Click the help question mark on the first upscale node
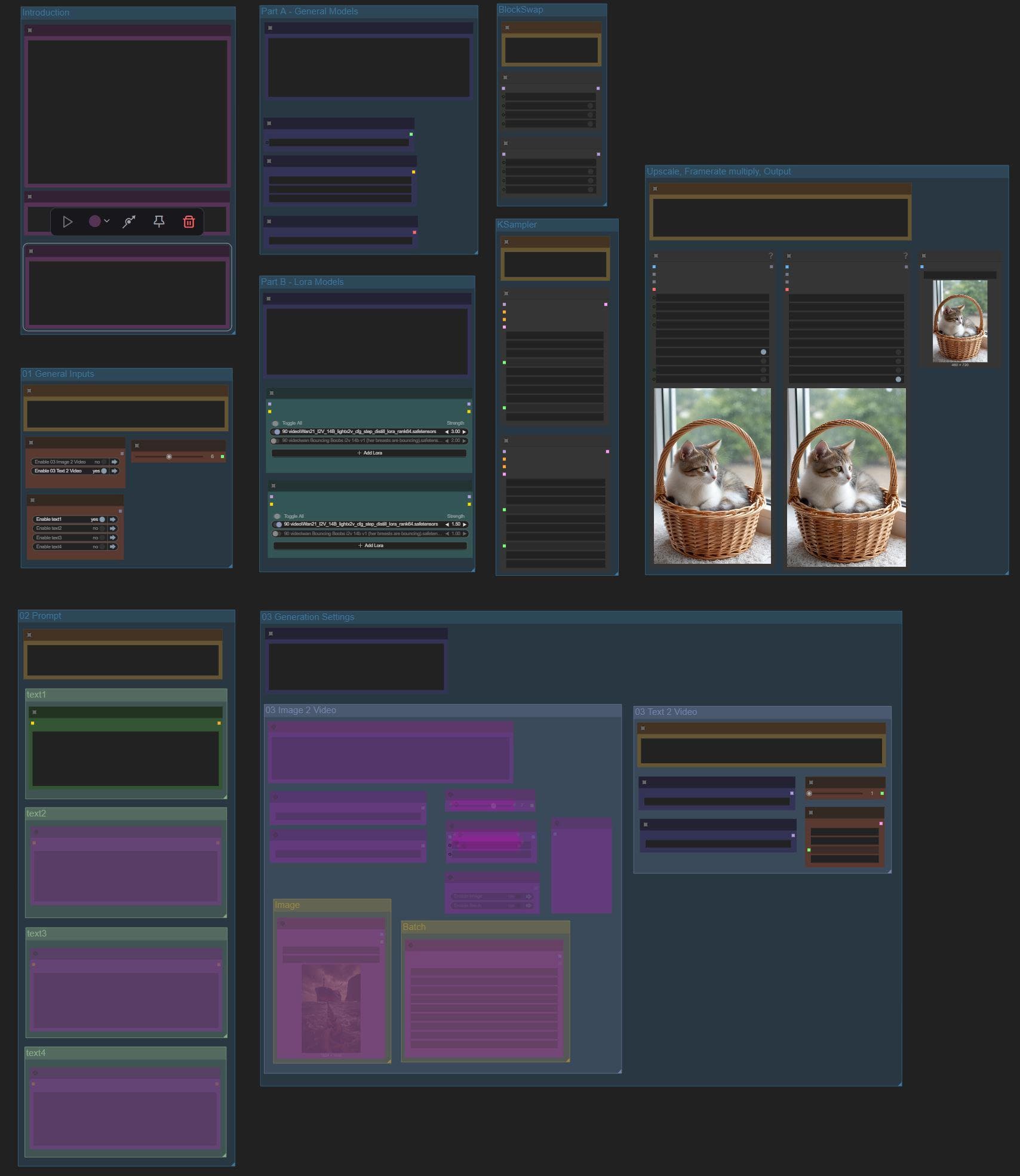 770,256
